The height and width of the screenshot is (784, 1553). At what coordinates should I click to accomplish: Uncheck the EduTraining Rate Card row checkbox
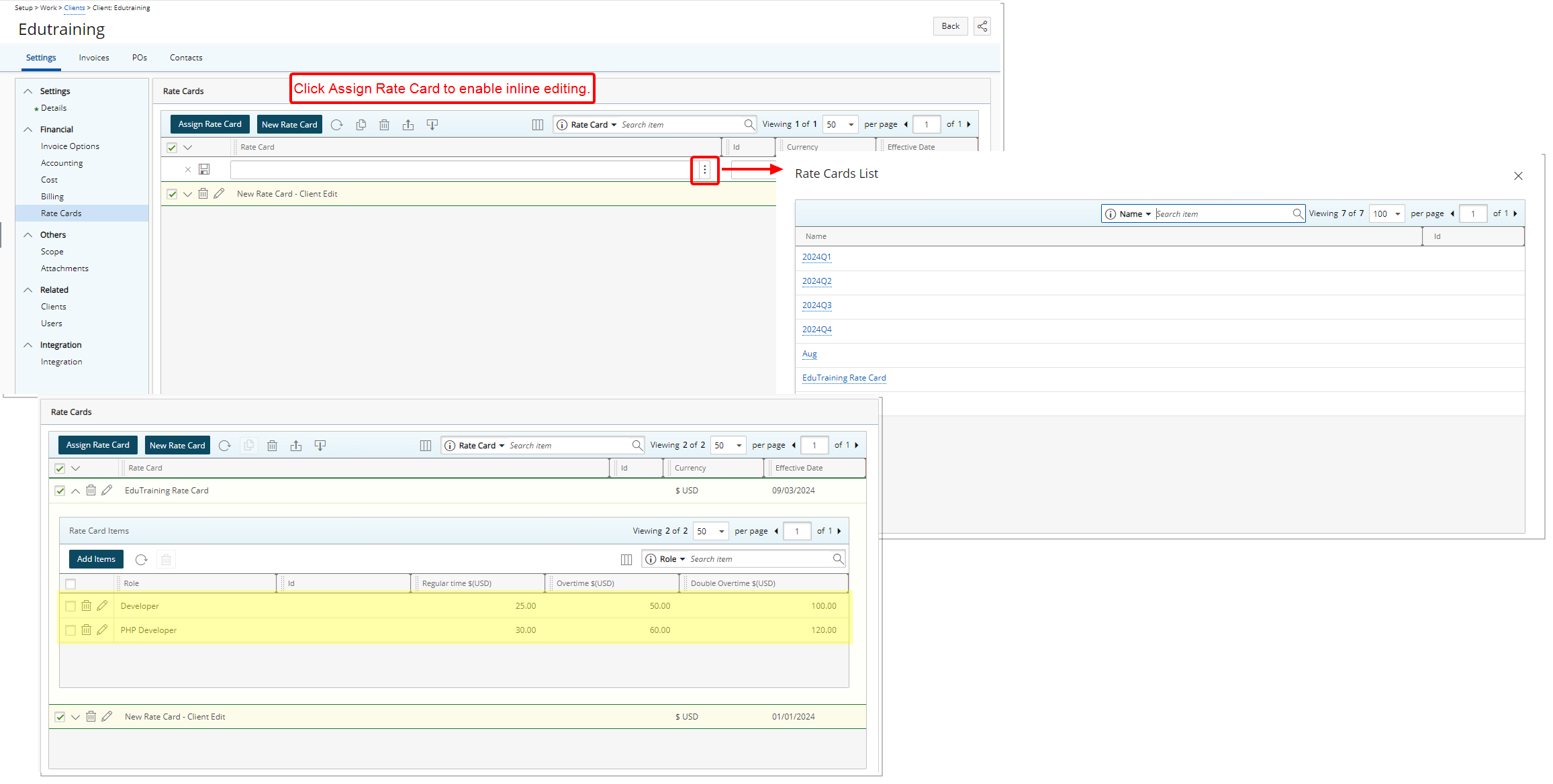tap(60, 491)
